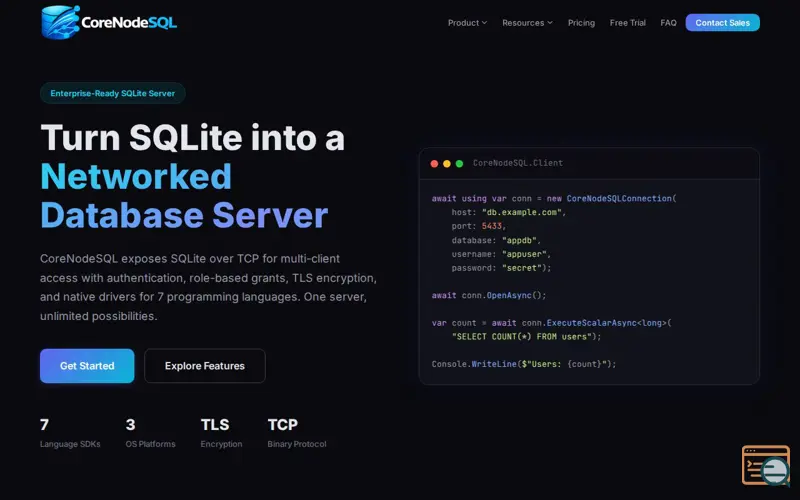The image size is (800, 500).
Task: Click the "Database Server" headline line
Action: (184, 215)
